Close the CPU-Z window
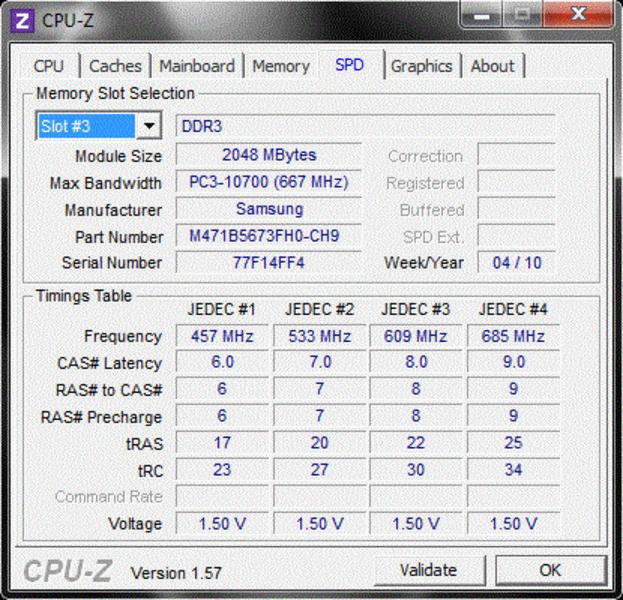The image size is (623, 600). pyautogui.click(x=578, y=14)
